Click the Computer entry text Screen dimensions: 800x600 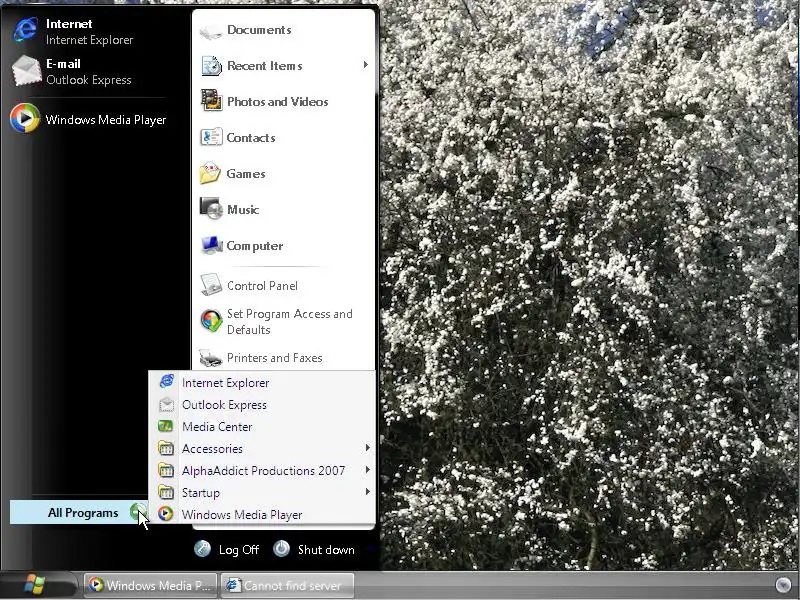click(255, 246)
